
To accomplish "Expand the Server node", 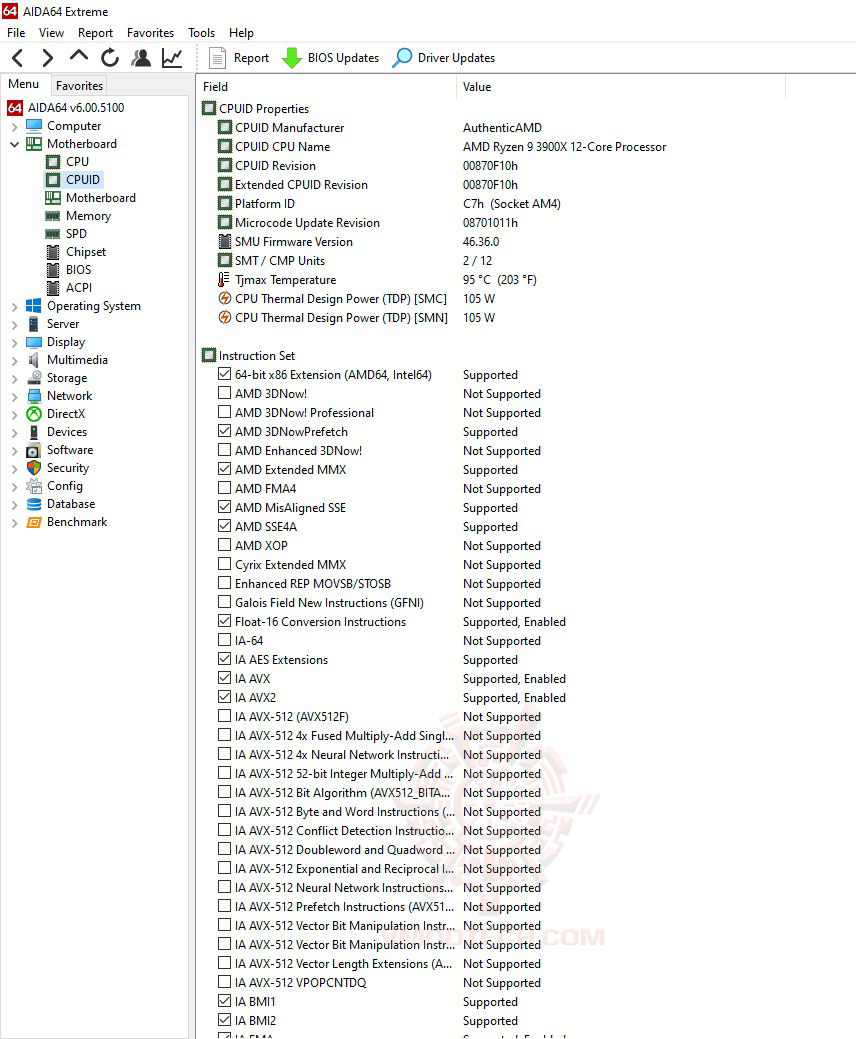I will coord(15,324).
